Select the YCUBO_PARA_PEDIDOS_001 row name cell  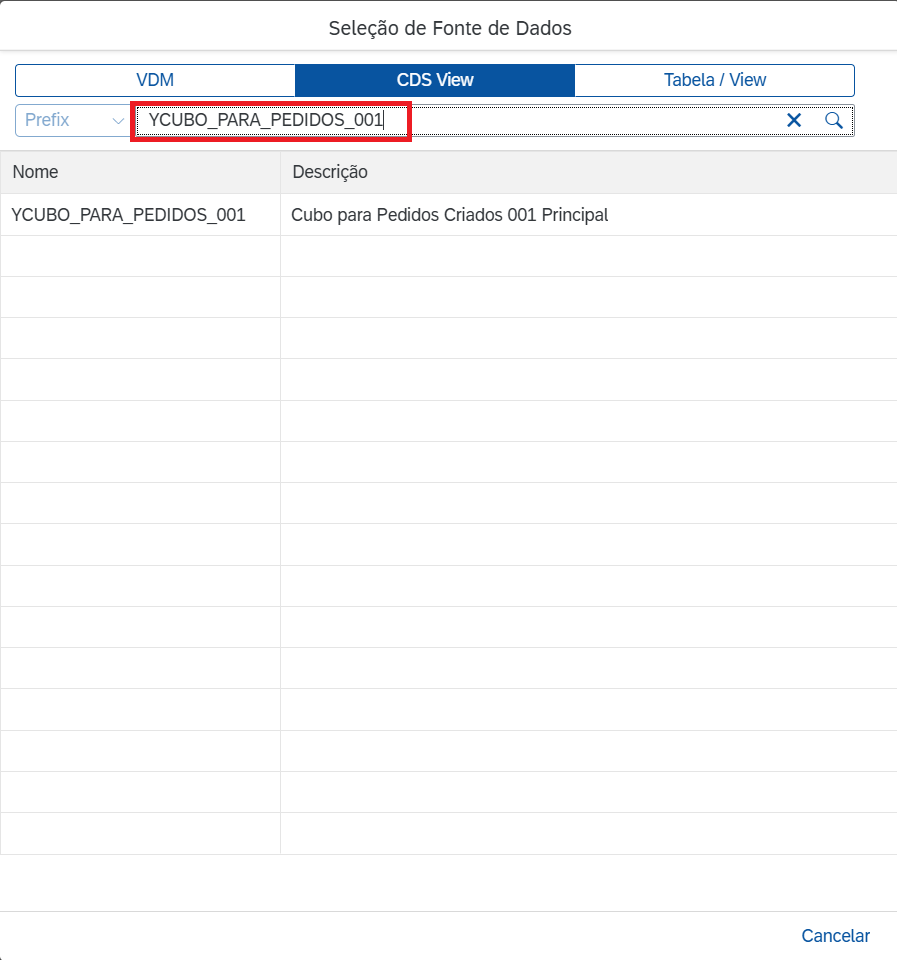(x=140, y=215)
